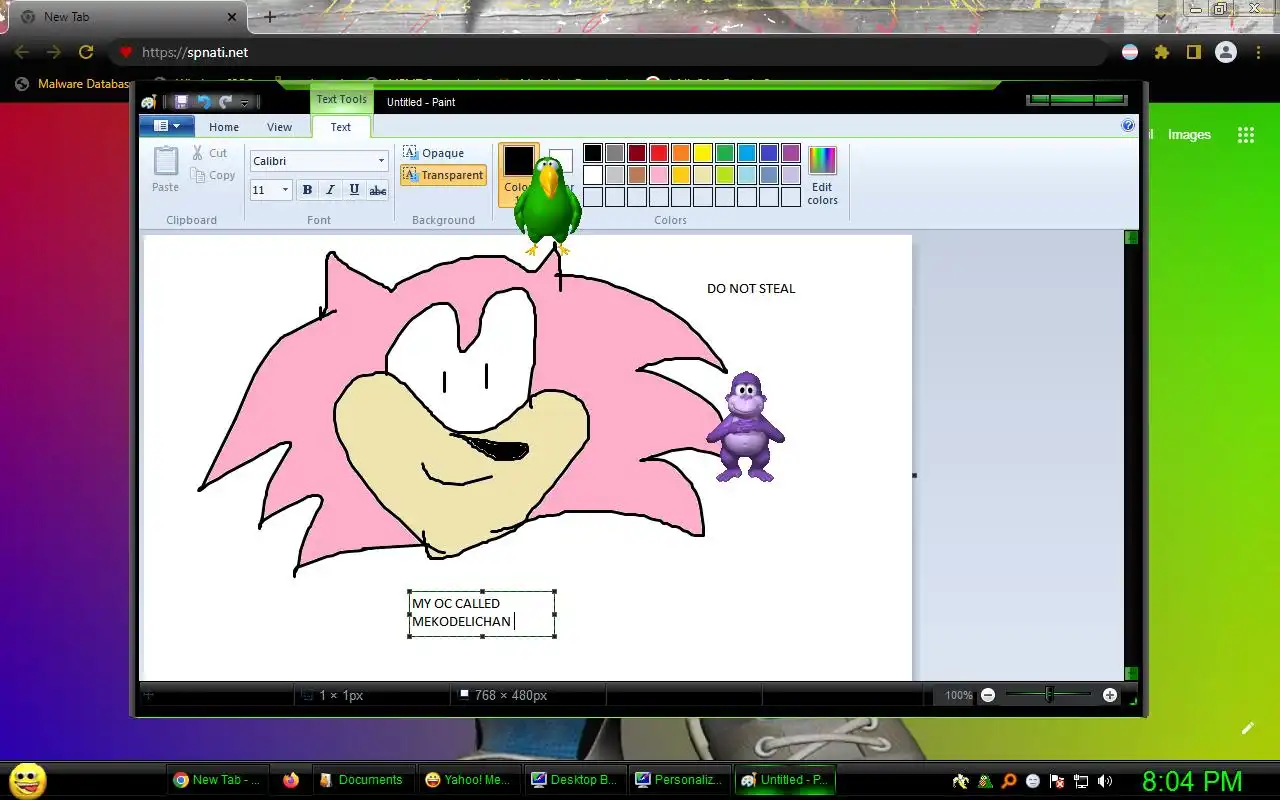
Task: Pick the rose pink palette color
Action: click(659, 175)
